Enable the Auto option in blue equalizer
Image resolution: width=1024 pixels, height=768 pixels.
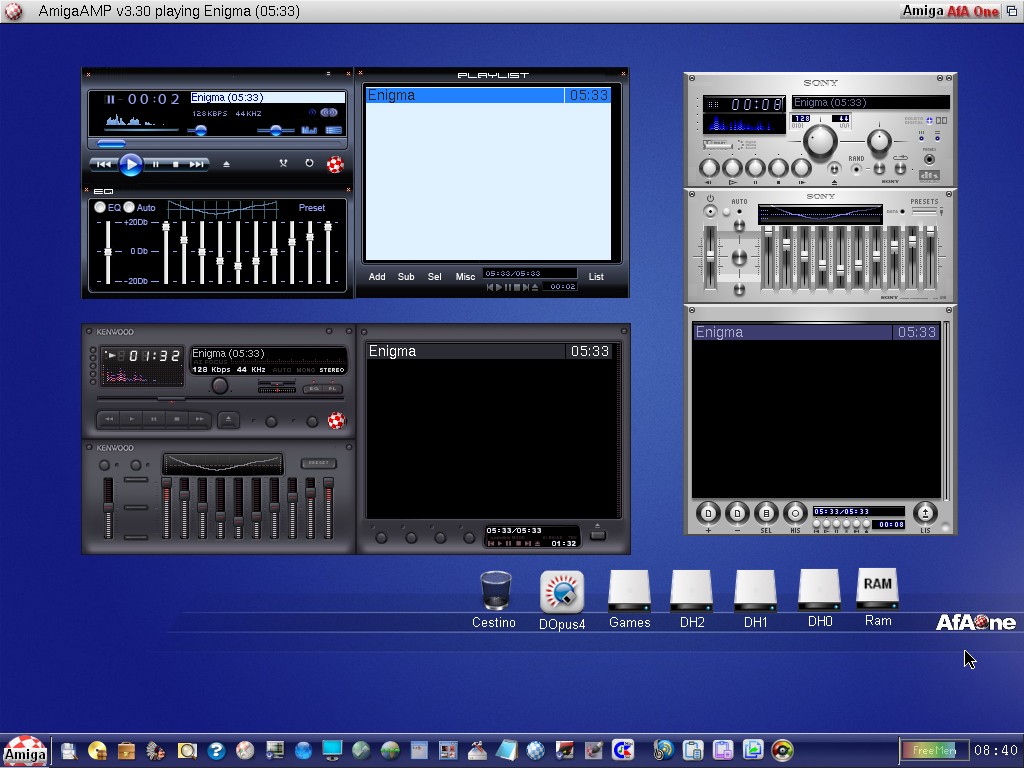click(129, 207)
